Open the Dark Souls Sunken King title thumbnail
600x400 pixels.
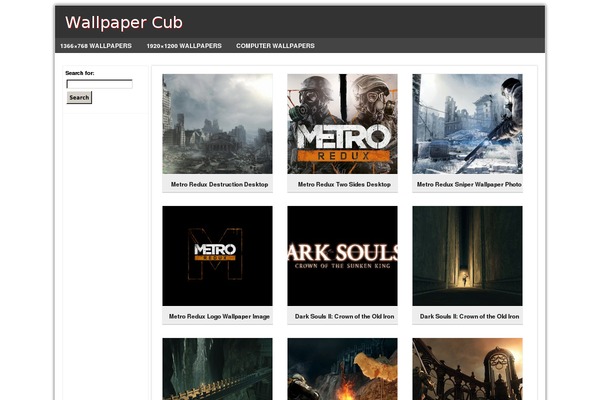coord(342,256)
